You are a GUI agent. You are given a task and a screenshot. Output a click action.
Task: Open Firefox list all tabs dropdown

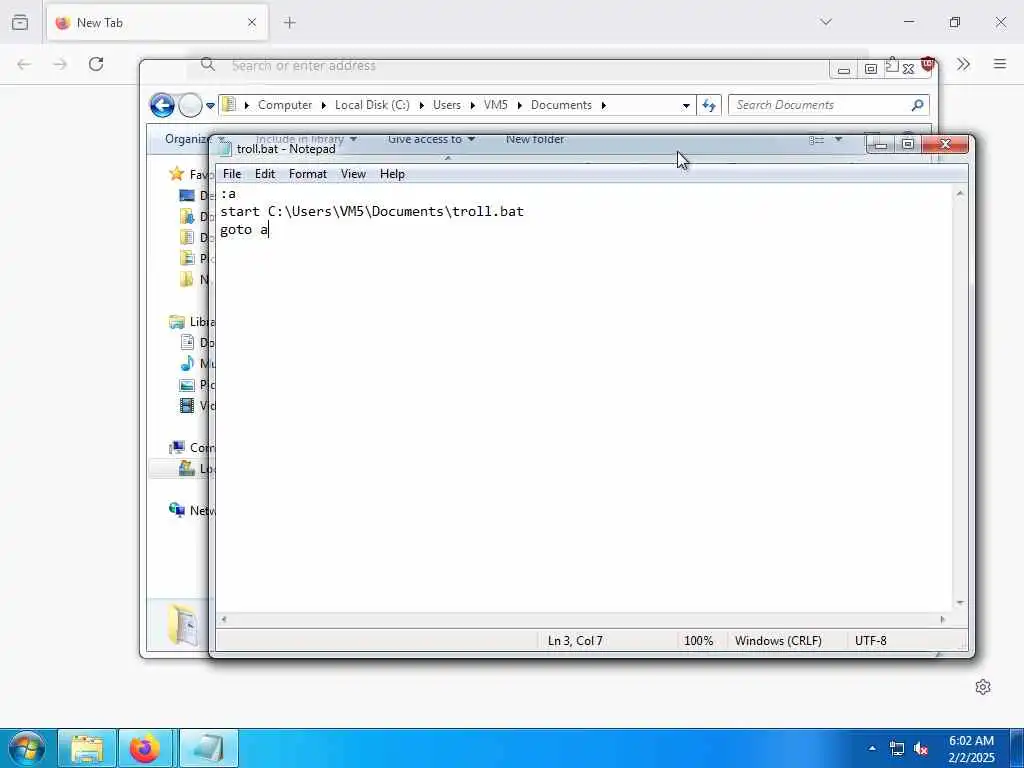pos(826,22)
